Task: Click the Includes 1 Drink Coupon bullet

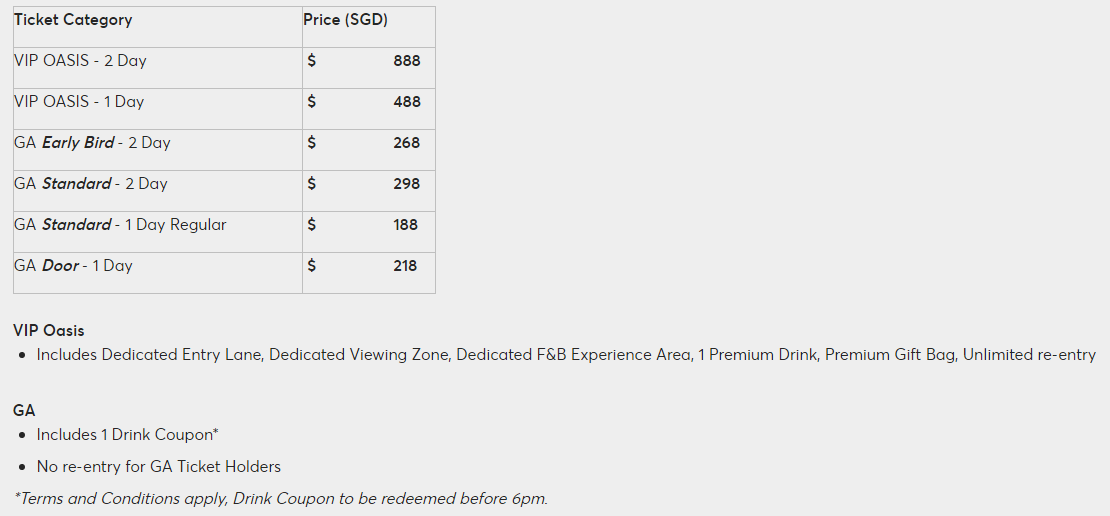Action: pos(127,435)
